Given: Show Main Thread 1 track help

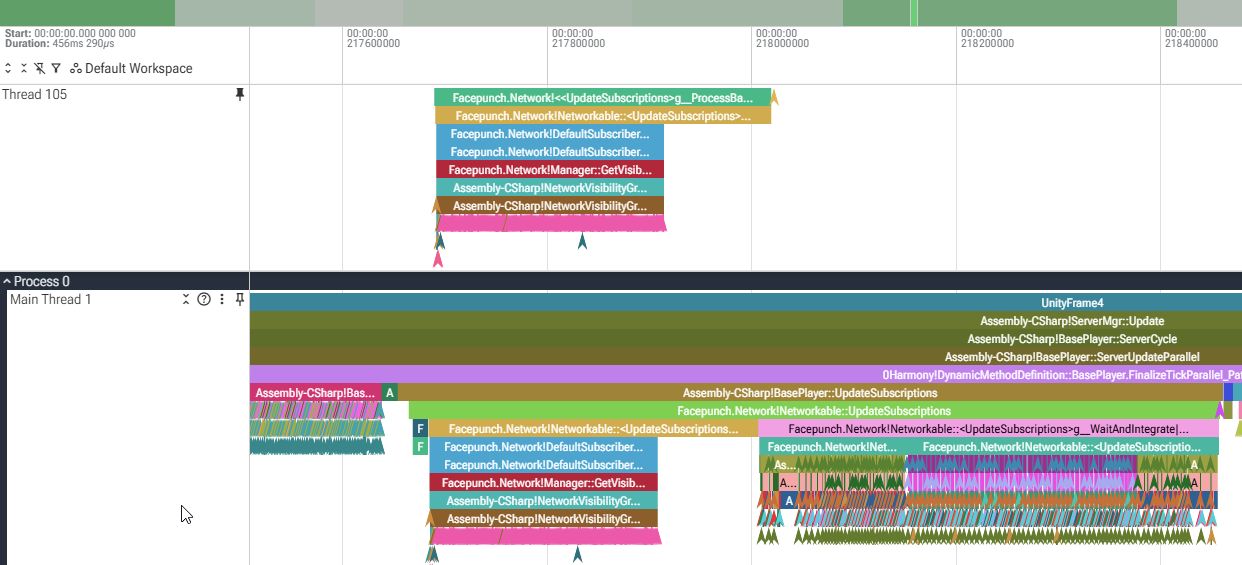Looking at the screenshot, I should (204, 299).
